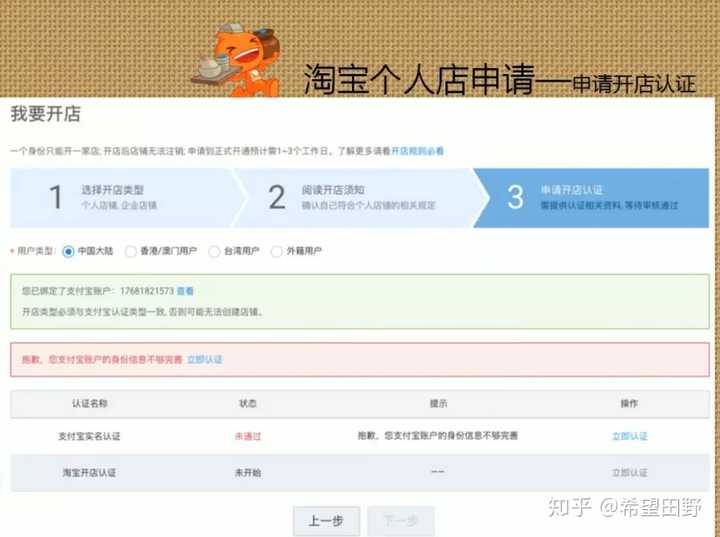Image resolution: width=720 pixels, height=537 pixels.
Task: Click the 提示 column header
Action: [x=438, y=403]
